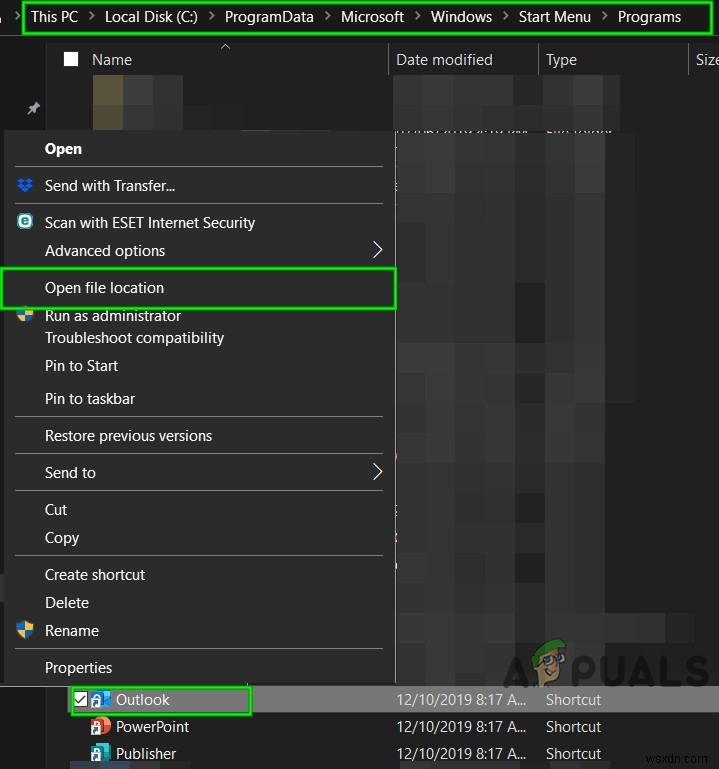This screenshot has width=719, height=769.
Task: Select the Publisher file name
Action: pyautogui.click(x=146, y=753)
